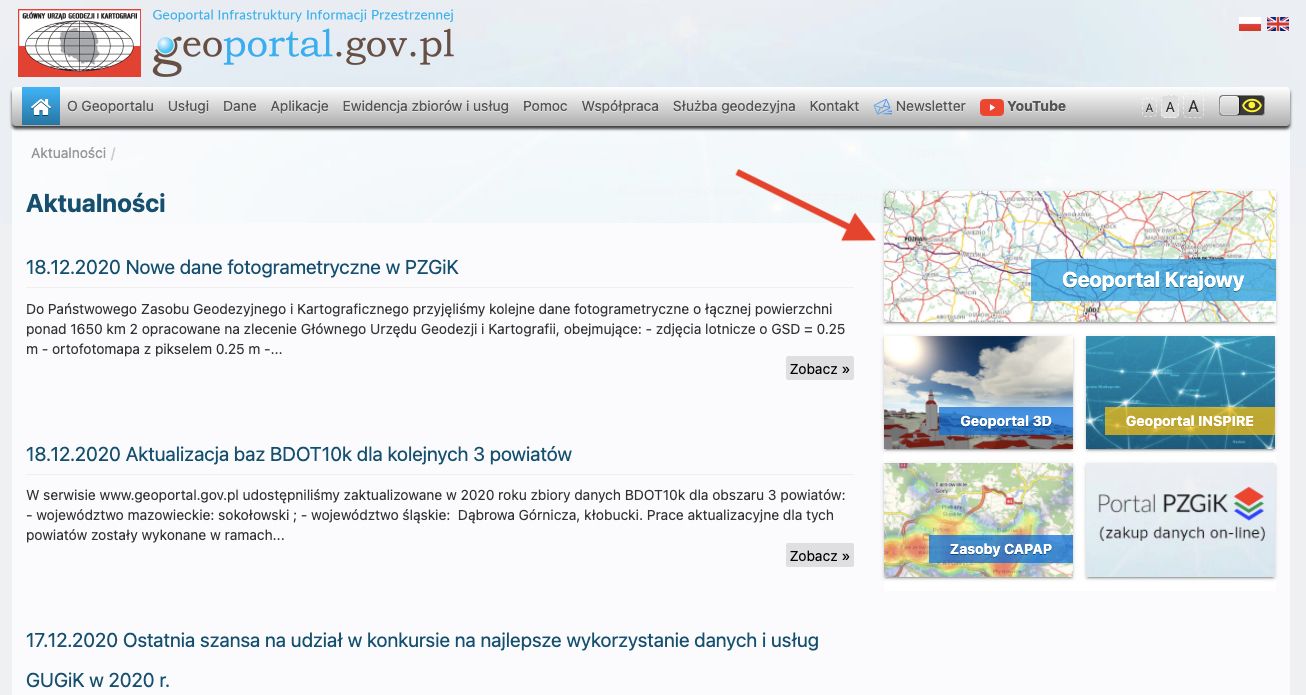Open the O Geoportalu menu item
Viewport: 1306px width, 695px height.
point(110,106)
